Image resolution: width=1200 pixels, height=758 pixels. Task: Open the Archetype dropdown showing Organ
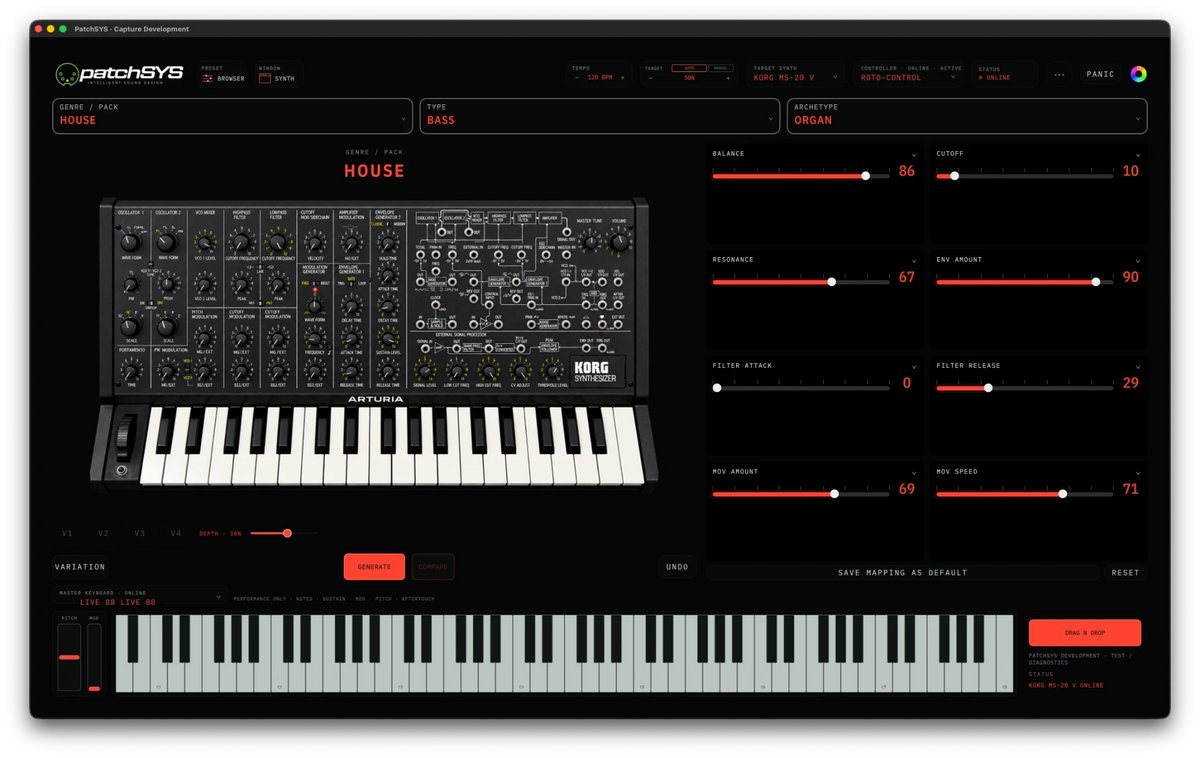[967, 115]
